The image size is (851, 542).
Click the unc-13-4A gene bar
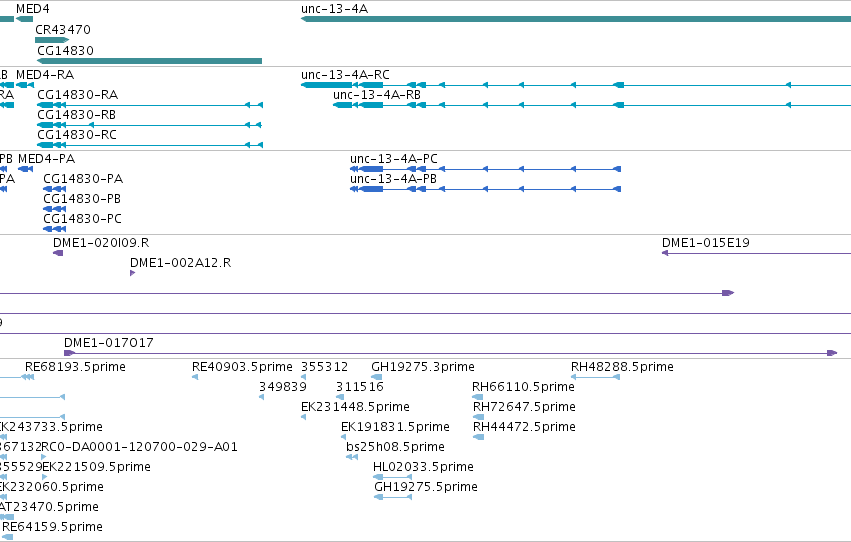[576, 19]
